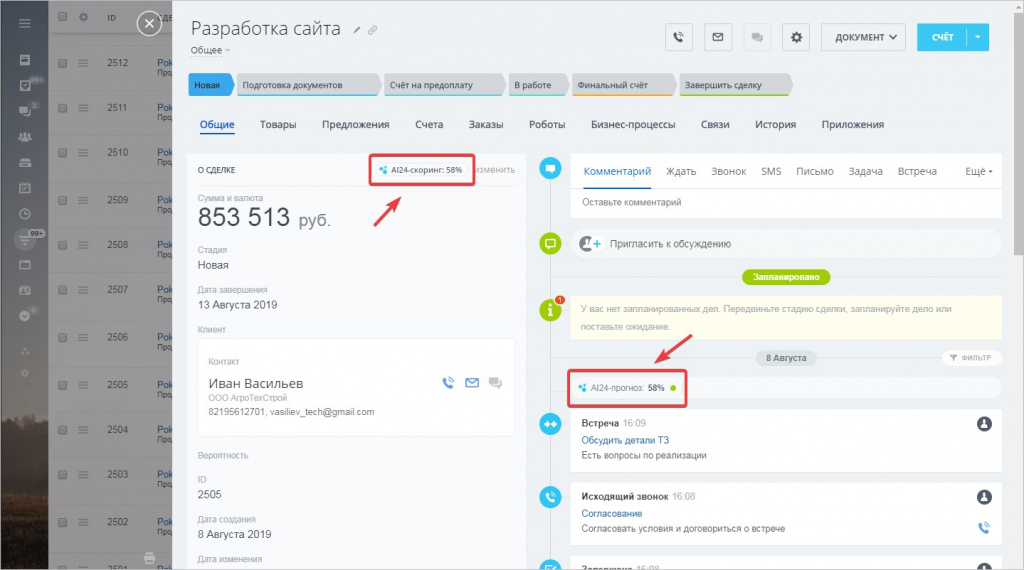Screen dimensions: 1024x570
Task: Open the ДОКУМЕНТ dropdown
Action: pyautogui.click(x=863, y=37)
